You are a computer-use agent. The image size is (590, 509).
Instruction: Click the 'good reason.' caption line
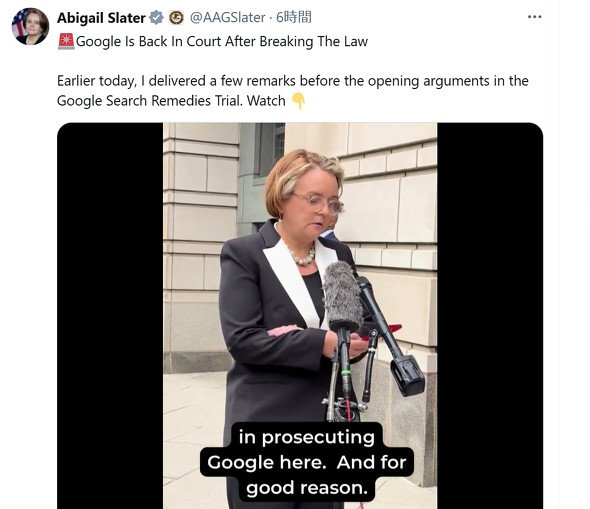click(307, 488)
